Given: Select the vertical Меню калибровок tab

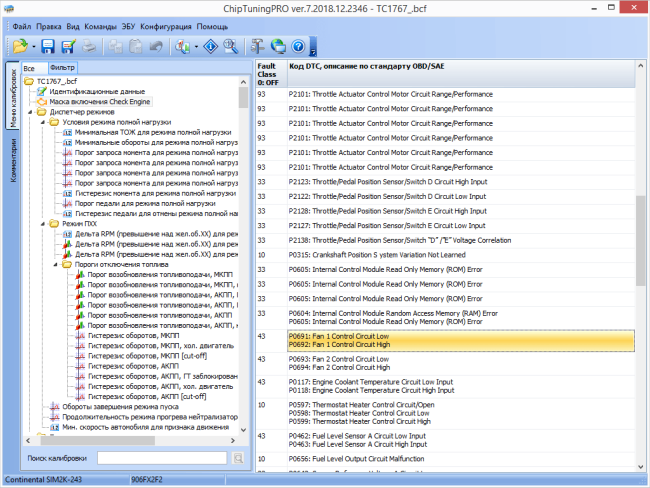Looking at the screenshot, I should [x=13, y=96].
